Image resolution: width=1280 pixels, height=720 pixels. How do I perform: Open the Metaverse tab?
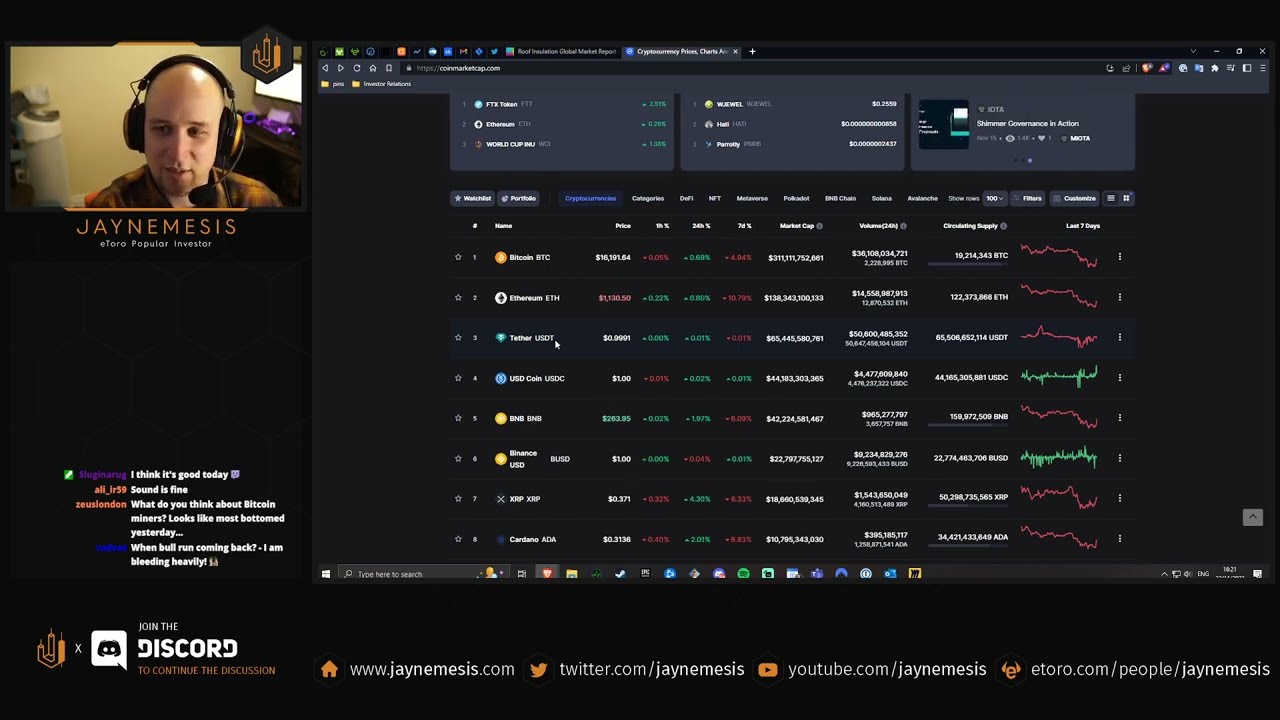[752, 198]
